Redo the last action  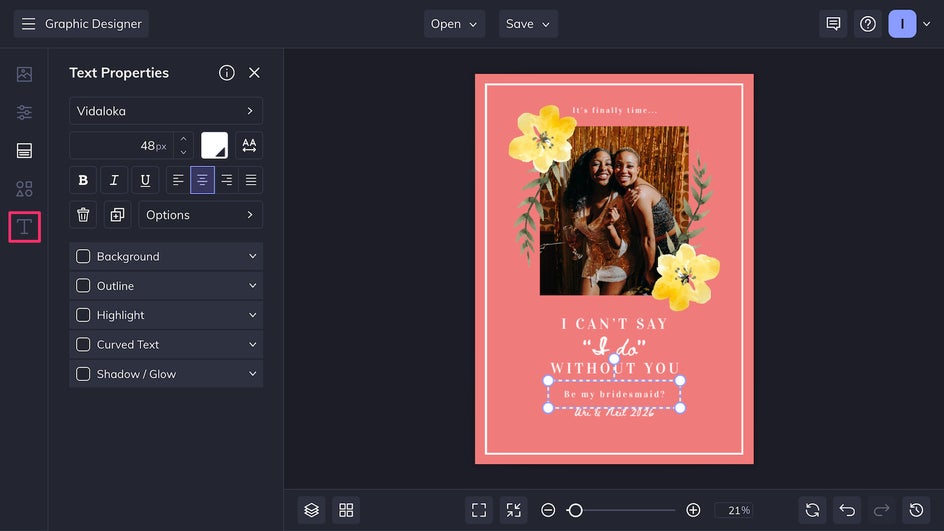(881, 511)
